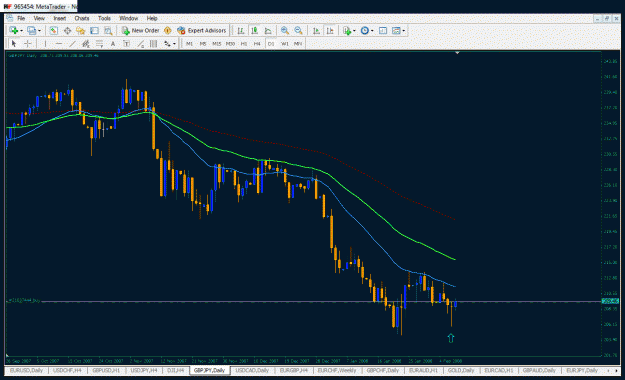Viewport: 625px width, 380px height.
Task: Select the Fibonacci Retracement tool
Action: point(99,43)
